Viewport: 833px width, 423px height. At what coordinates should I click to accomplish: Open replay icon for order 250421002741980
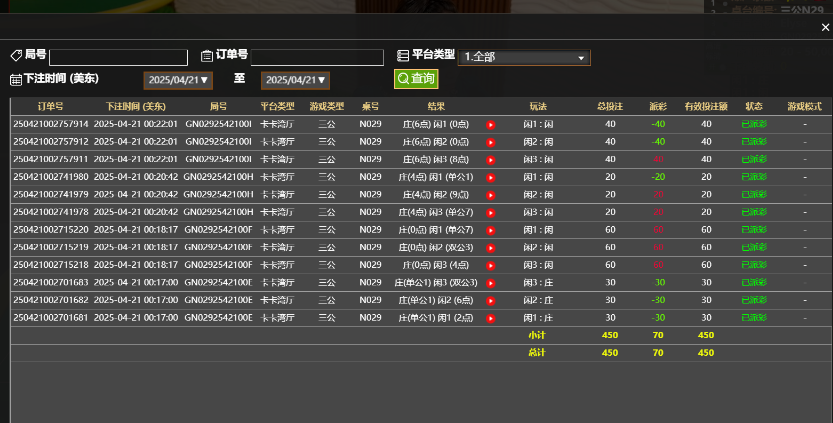(491, 177)
